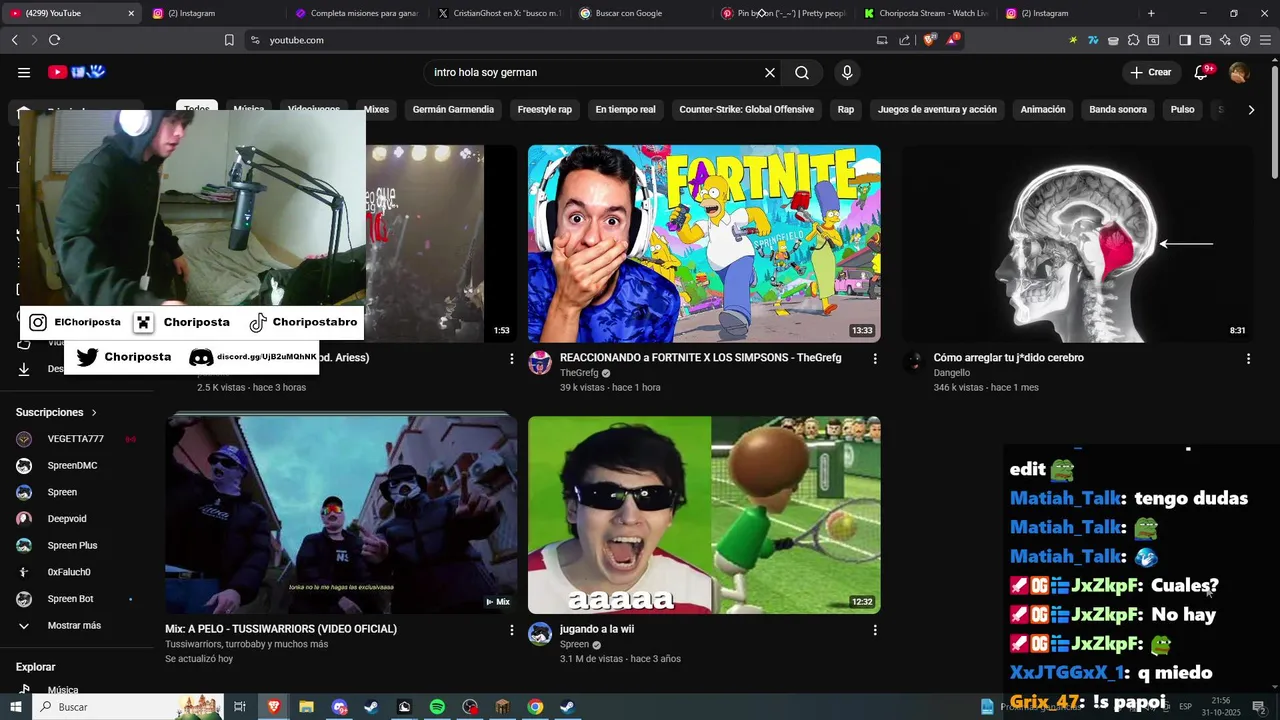Open the Crear button

[1151, 72]
